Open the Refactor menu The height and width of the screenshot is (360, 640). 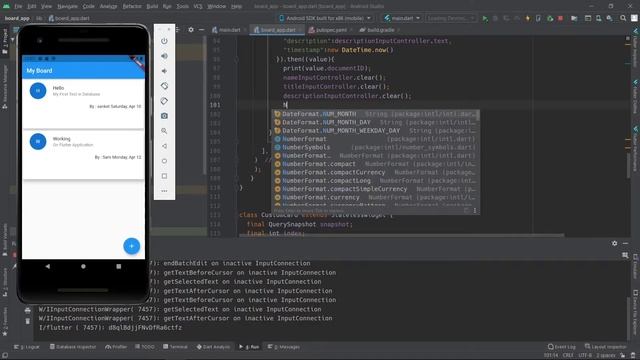(132, 6)
